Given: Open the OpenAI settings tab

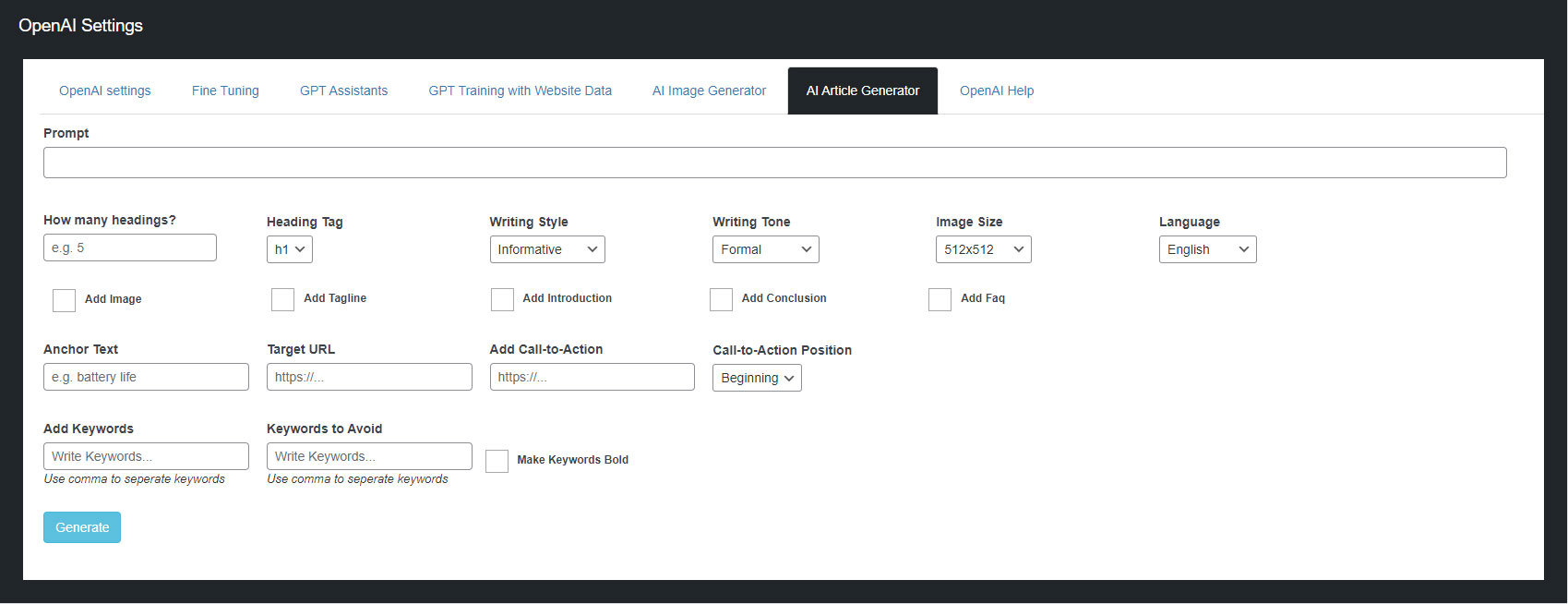Looking at the screenshot, I should pos(105,91).
